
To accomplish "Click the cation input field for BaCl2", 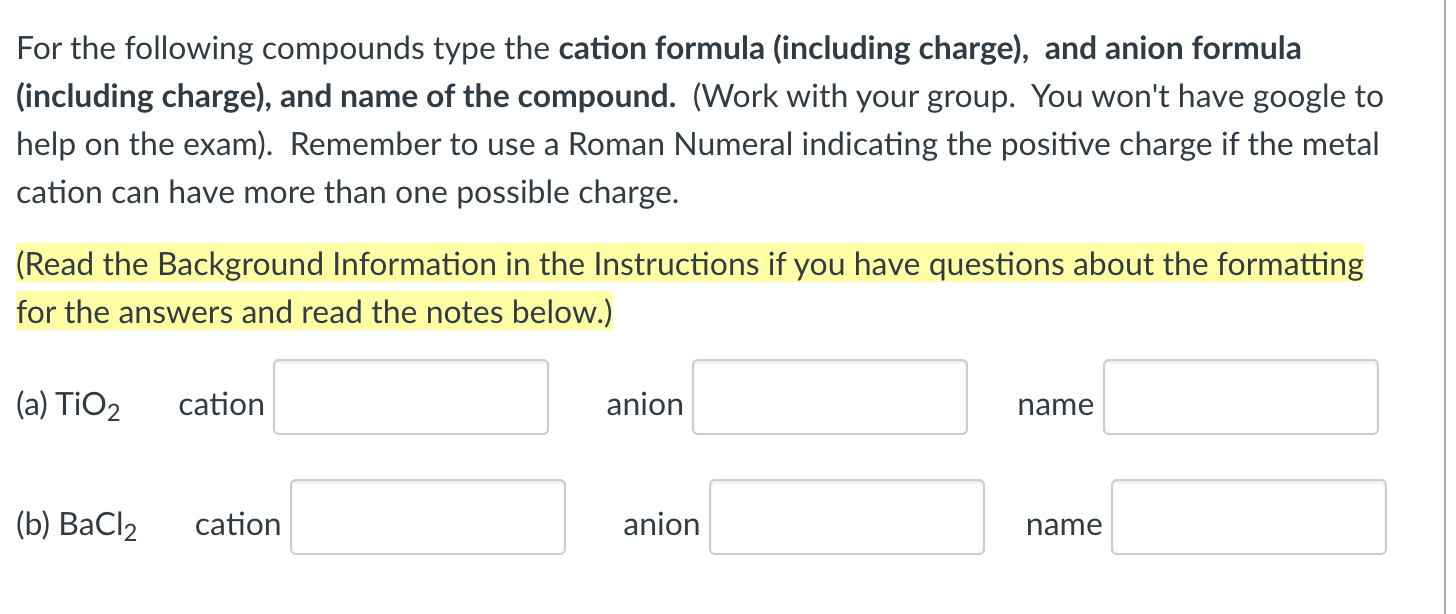I will (x=427, y=516).
